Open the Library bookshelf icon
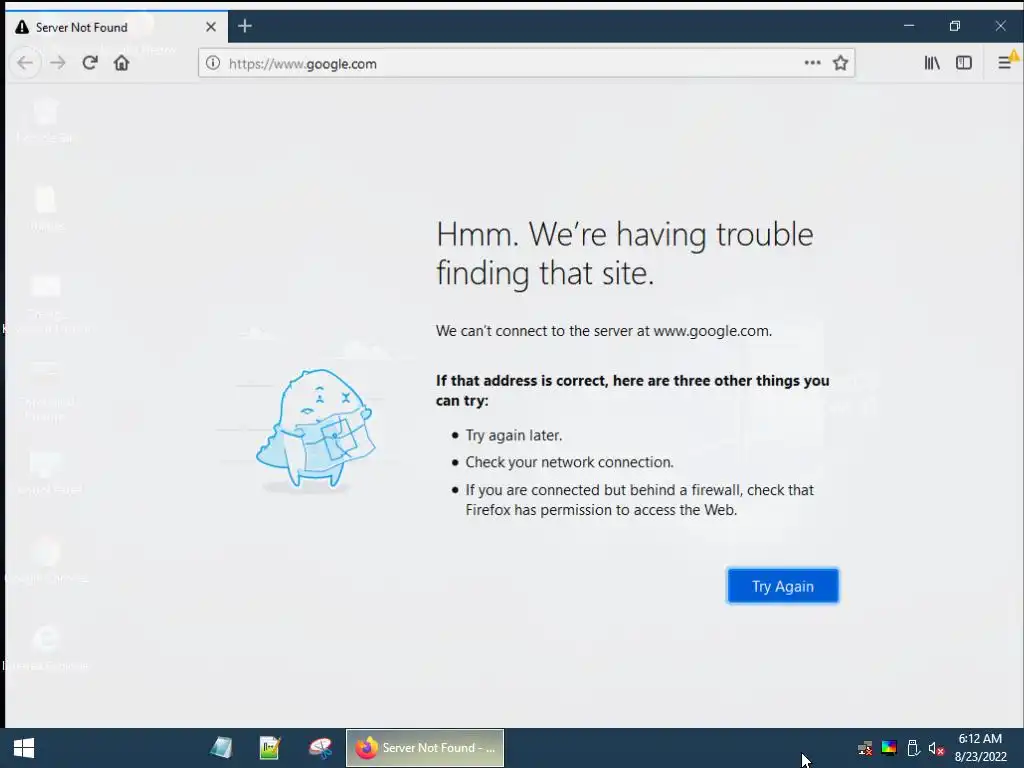This screenshot has width=1024, height=768. point(932,63)
